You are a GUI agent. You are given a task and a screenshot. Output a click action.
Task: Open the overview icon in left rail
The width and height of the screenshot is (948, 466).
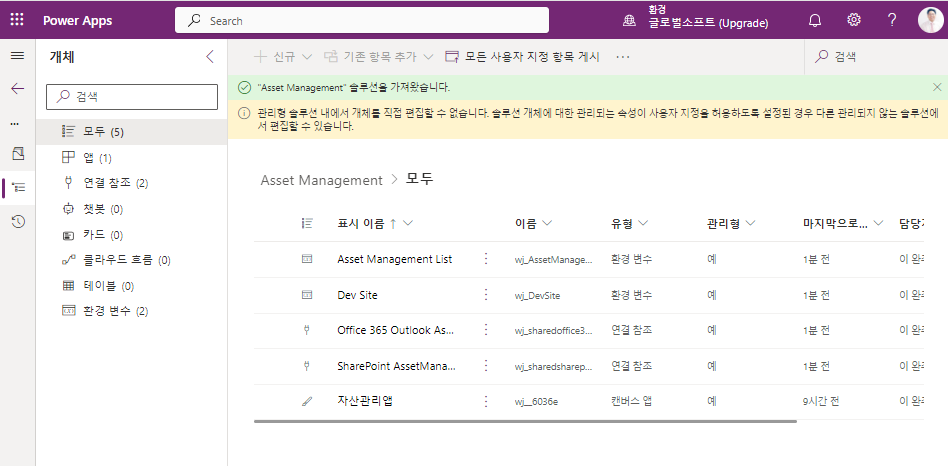point(18,154)
